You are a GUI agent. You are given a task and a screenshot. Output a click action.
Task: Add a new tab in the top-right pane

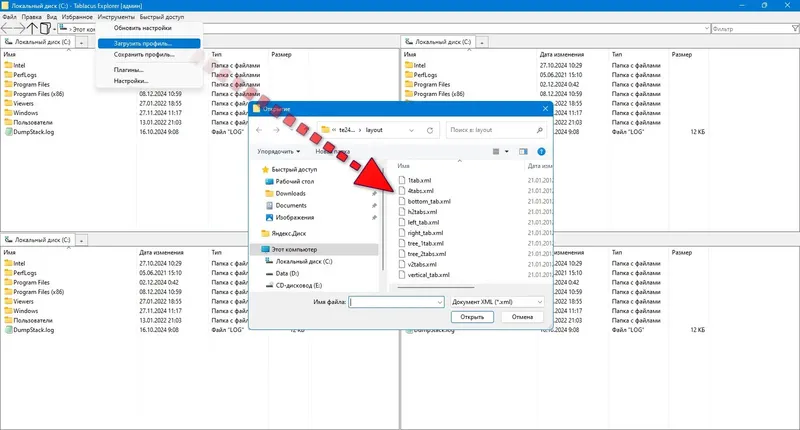tap(482, 42)
